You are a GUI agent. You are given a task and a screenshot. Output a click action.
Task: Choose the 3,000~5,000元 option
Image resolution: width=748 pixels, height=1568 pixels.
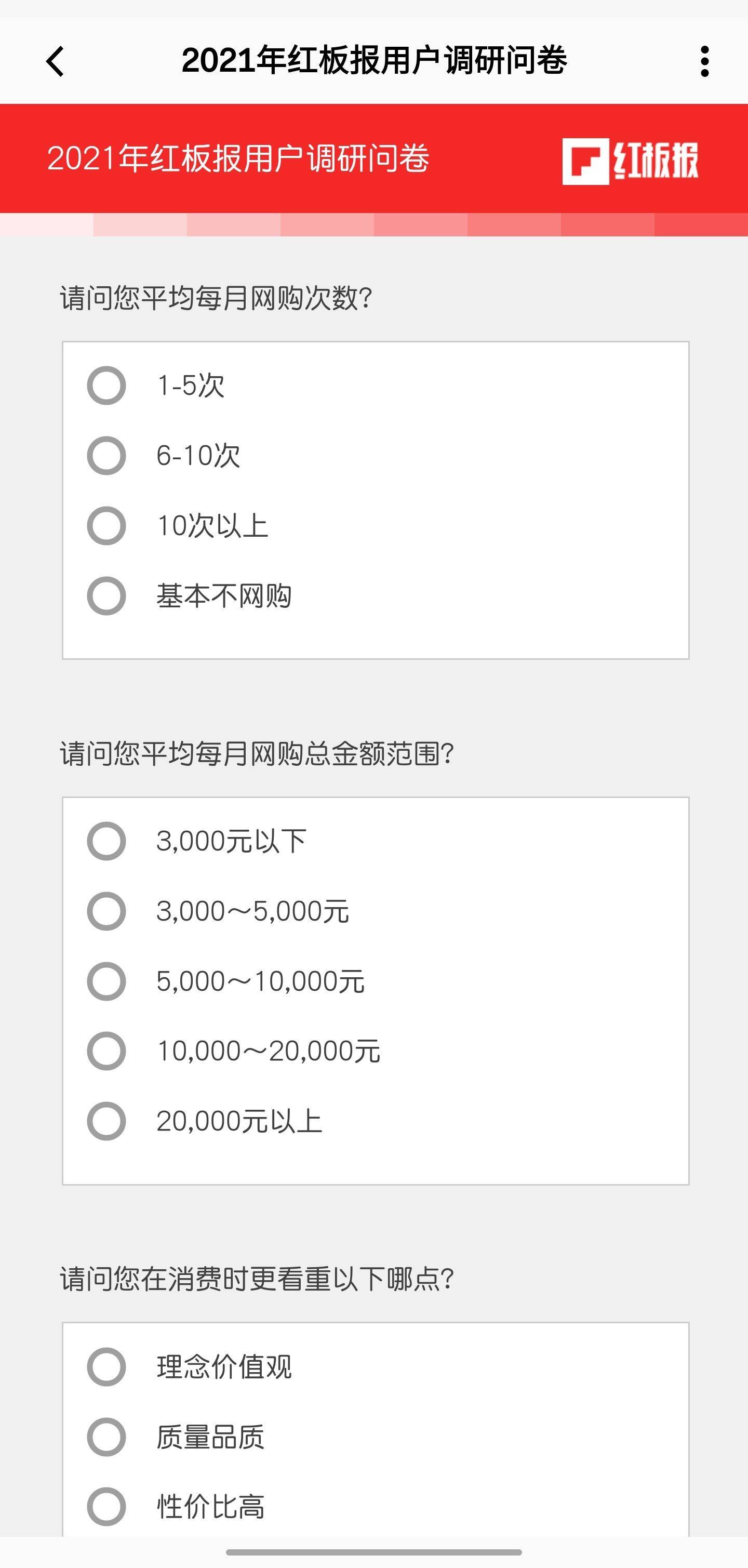[x=106, y=911]
